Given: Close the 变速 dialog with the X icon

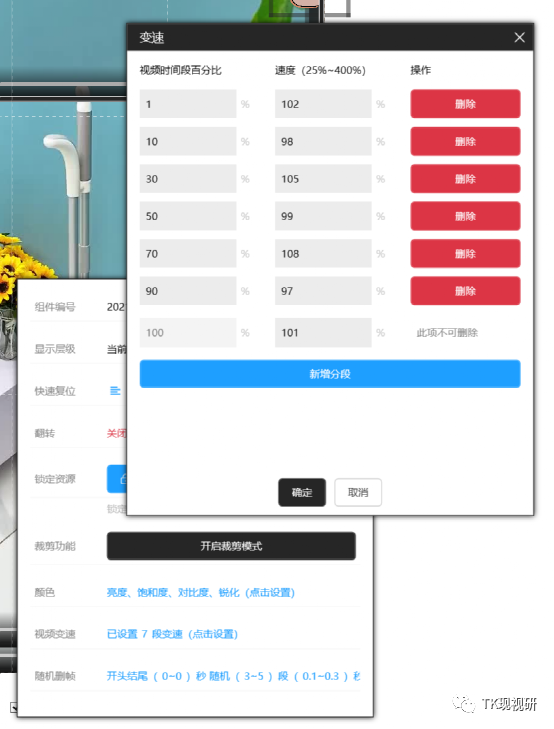Looking at the screenshot, I should (519, 37).
